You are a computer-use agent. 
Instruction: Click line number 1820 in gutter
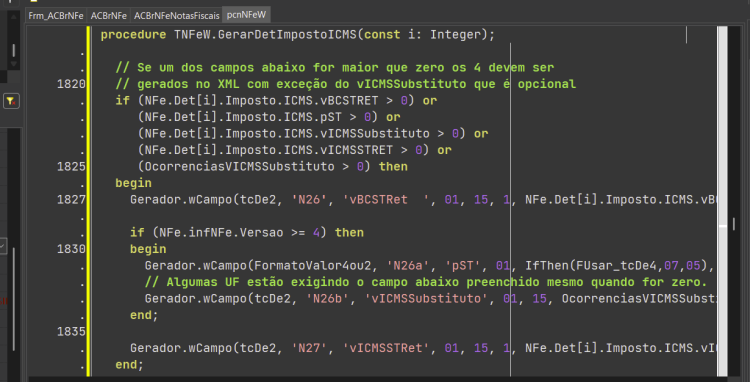(x=71, y=85)
